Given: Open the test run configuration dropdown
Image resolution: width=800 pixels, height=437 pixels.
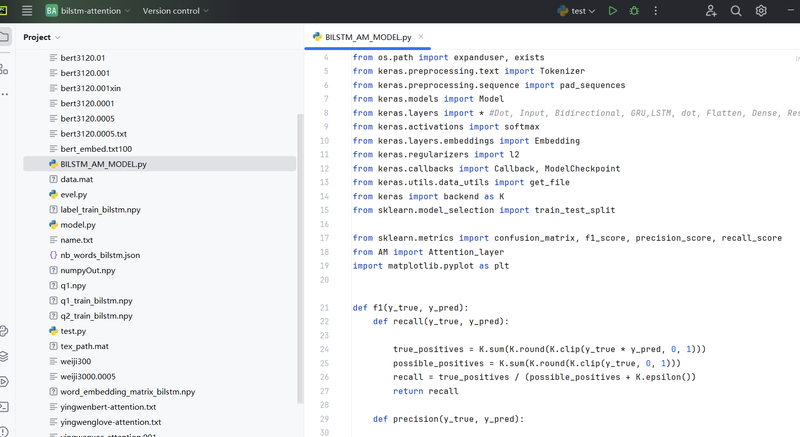Looking at the screenshot, I should [x=577, y=11].
